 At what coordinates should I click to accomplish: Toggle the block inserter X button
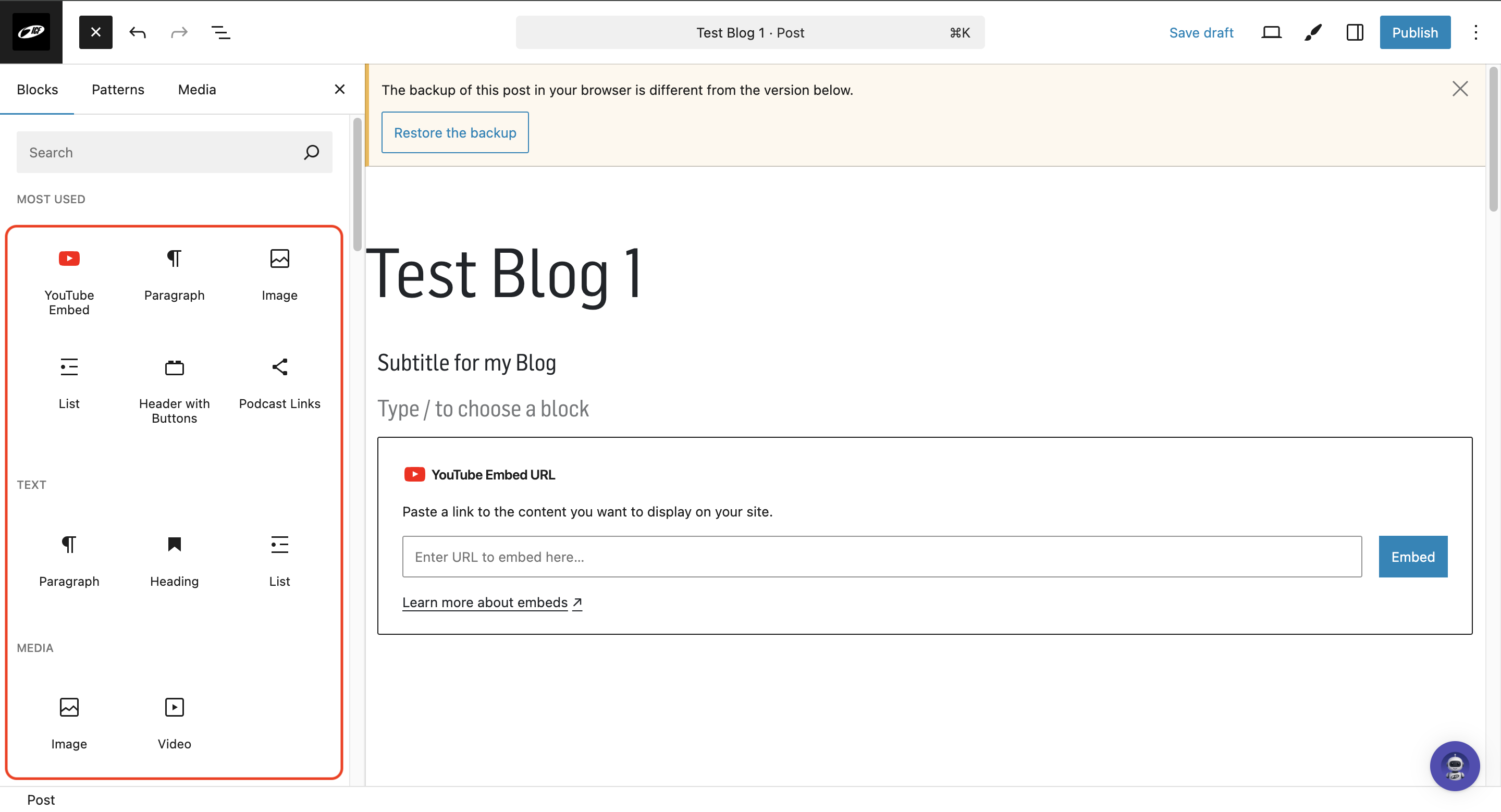tap(95, 33)
